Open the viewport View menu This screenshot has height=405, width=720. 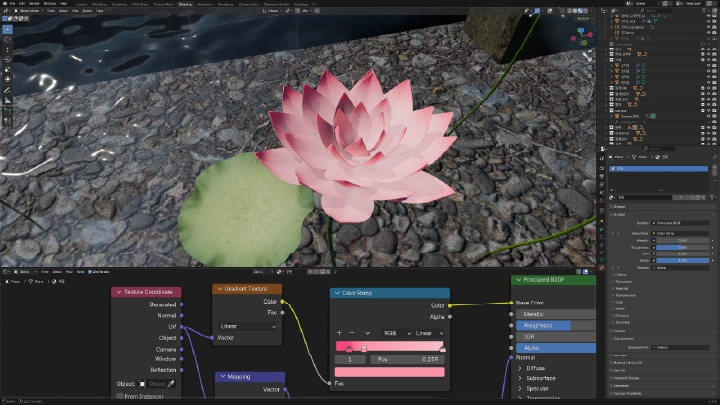[51, 11]
